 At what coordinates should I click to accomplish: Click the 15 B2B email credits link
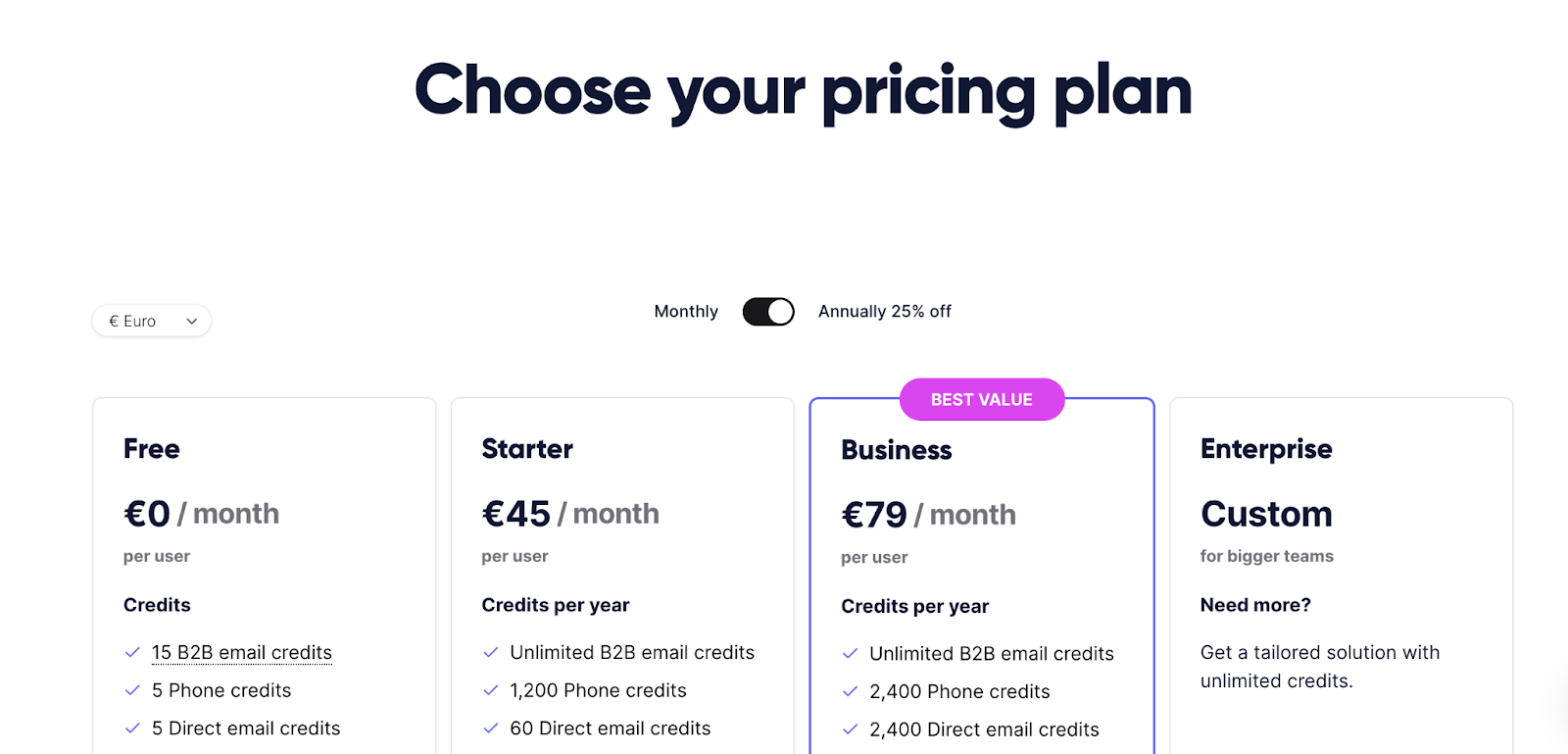tap(241, 653)
